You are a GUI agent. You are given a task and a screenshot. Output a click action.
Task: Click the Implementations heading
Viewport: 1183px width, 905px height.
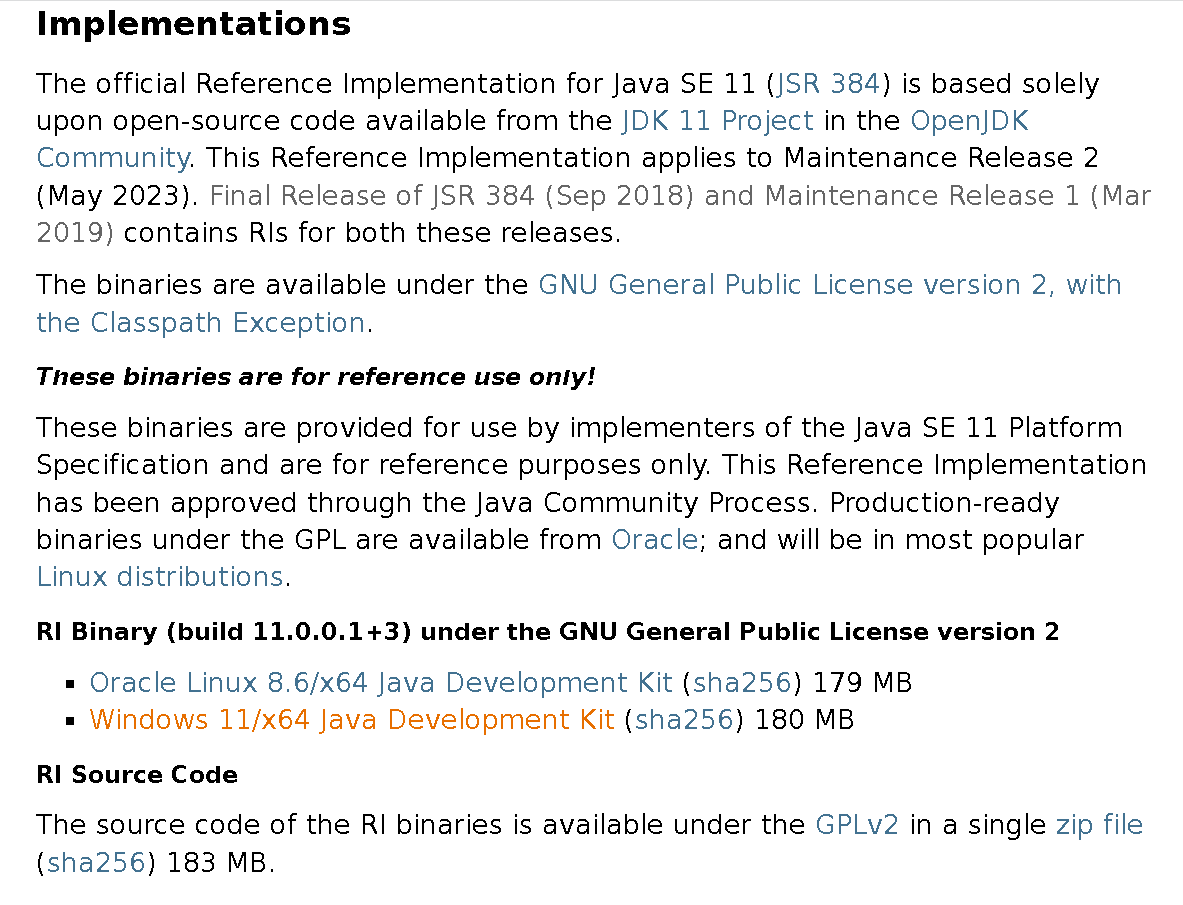tap(194, 24)
